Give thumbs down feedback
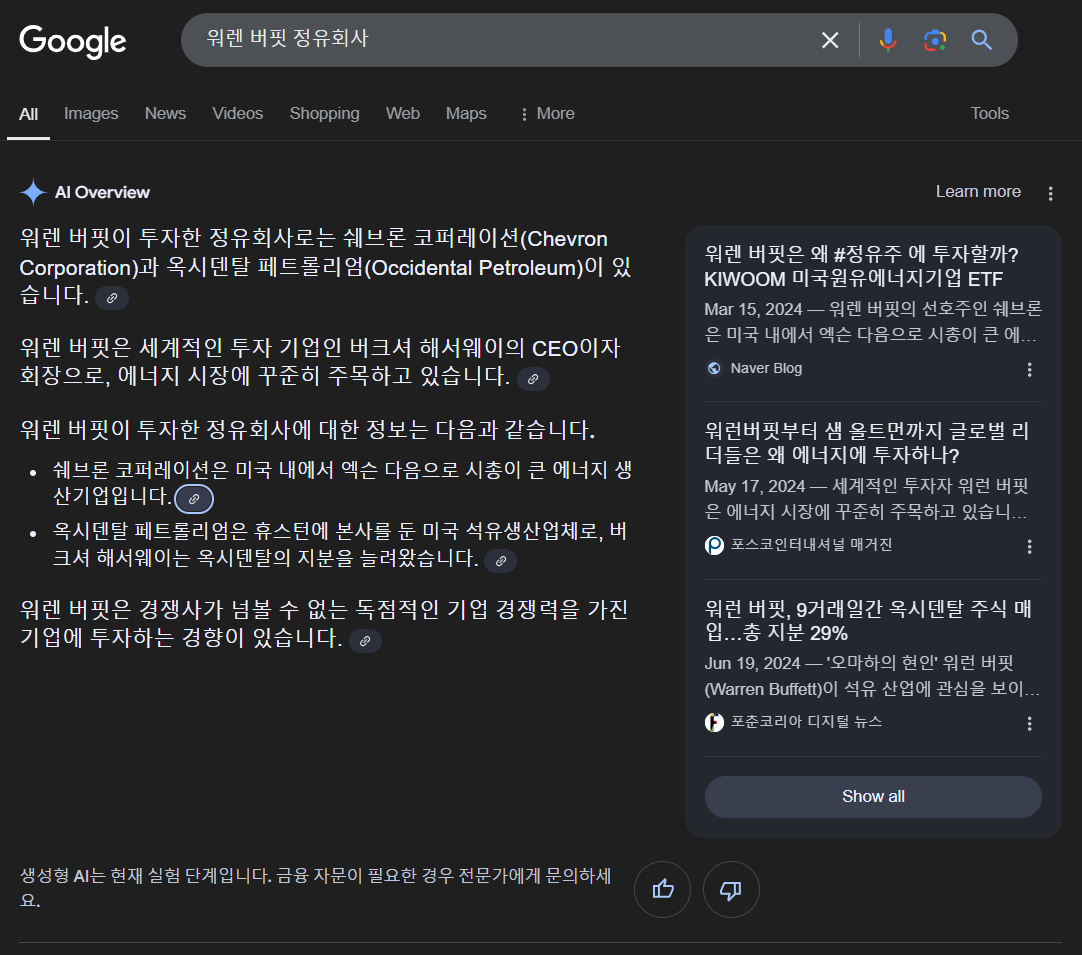1082x955 pixels. tap(731, 889)
